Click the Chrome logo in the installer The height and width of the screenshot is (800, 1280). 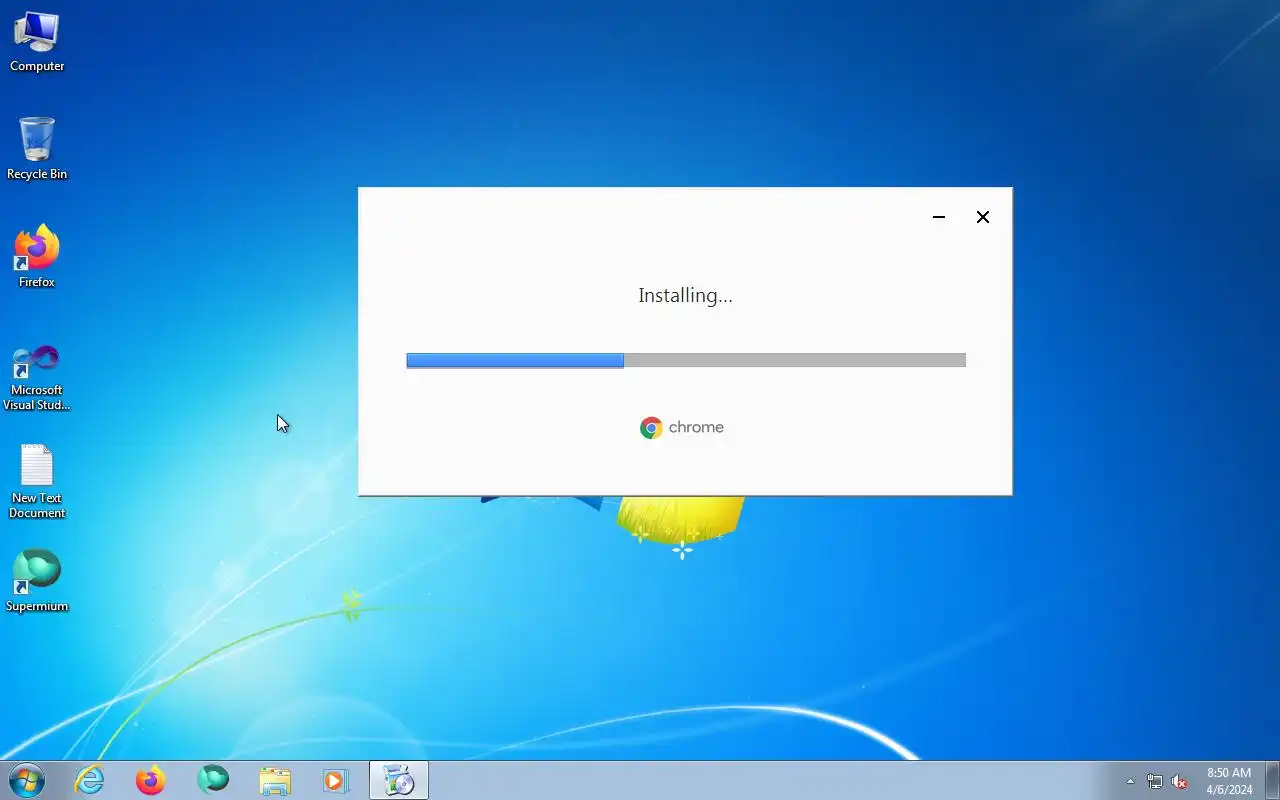682,428
